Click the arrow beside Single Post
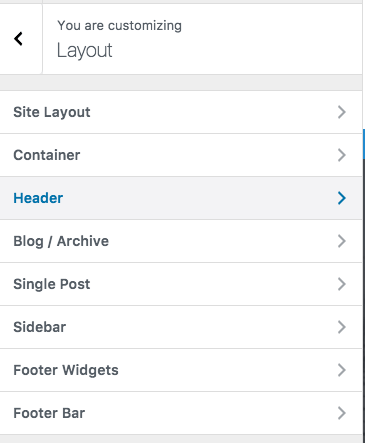Image resolution: width=365 pixels, height=443 pixels. click(342, 284)
